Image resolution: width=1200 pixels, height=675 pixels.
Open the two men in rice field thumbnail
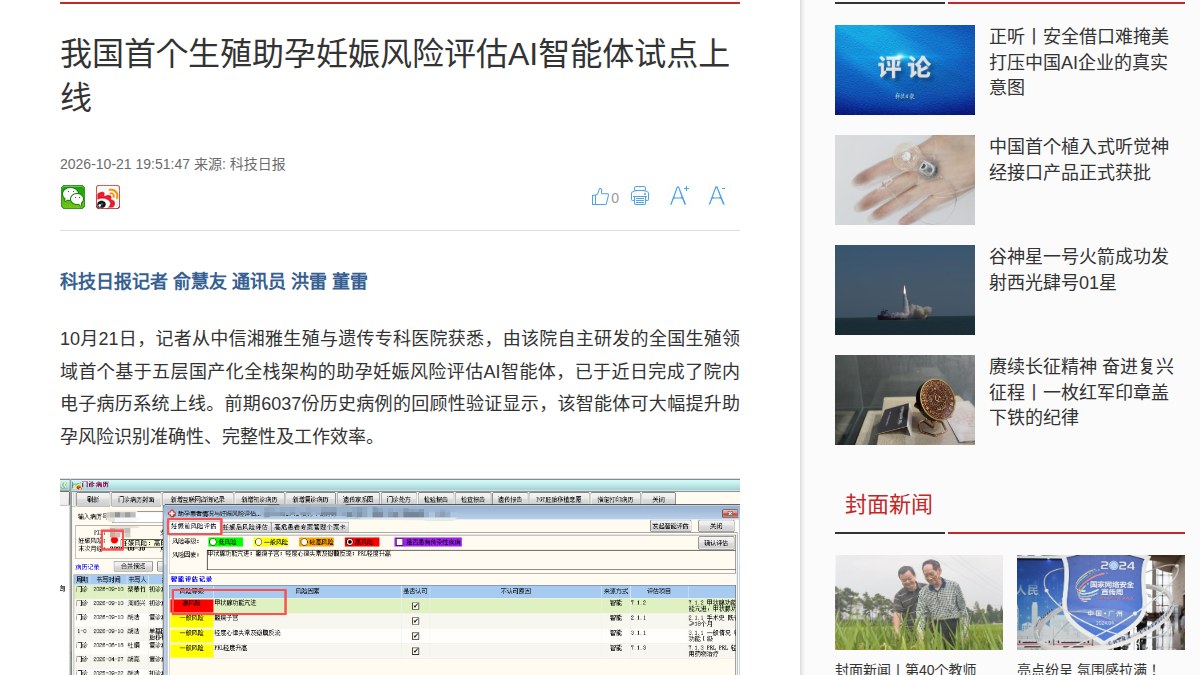pyautogui.click(x=919, y=603)
